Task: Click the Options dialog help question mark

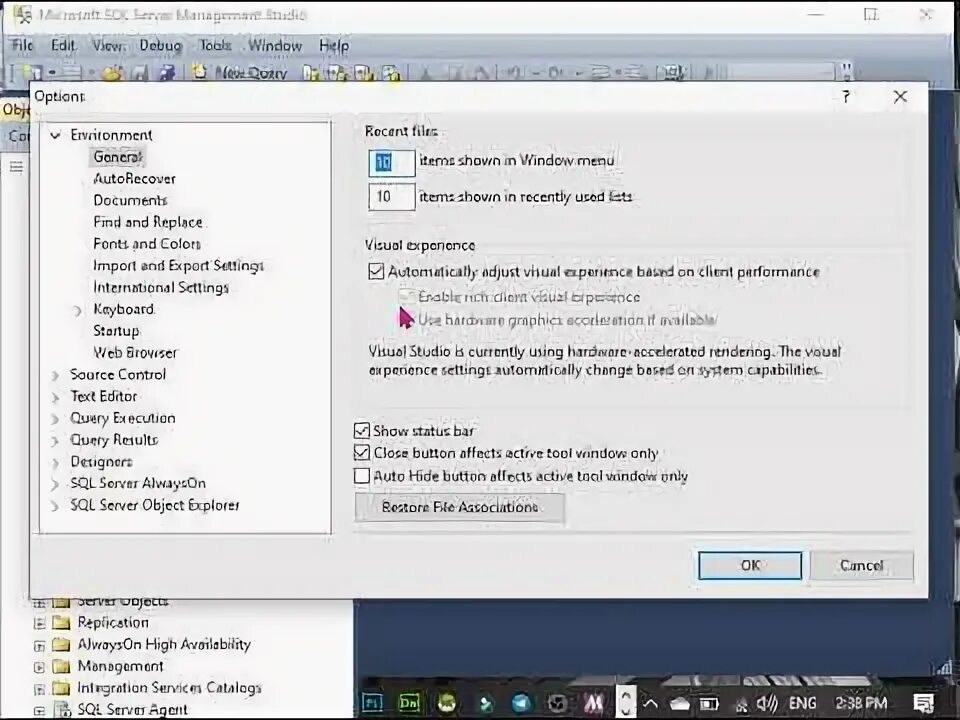Action: 846,97
